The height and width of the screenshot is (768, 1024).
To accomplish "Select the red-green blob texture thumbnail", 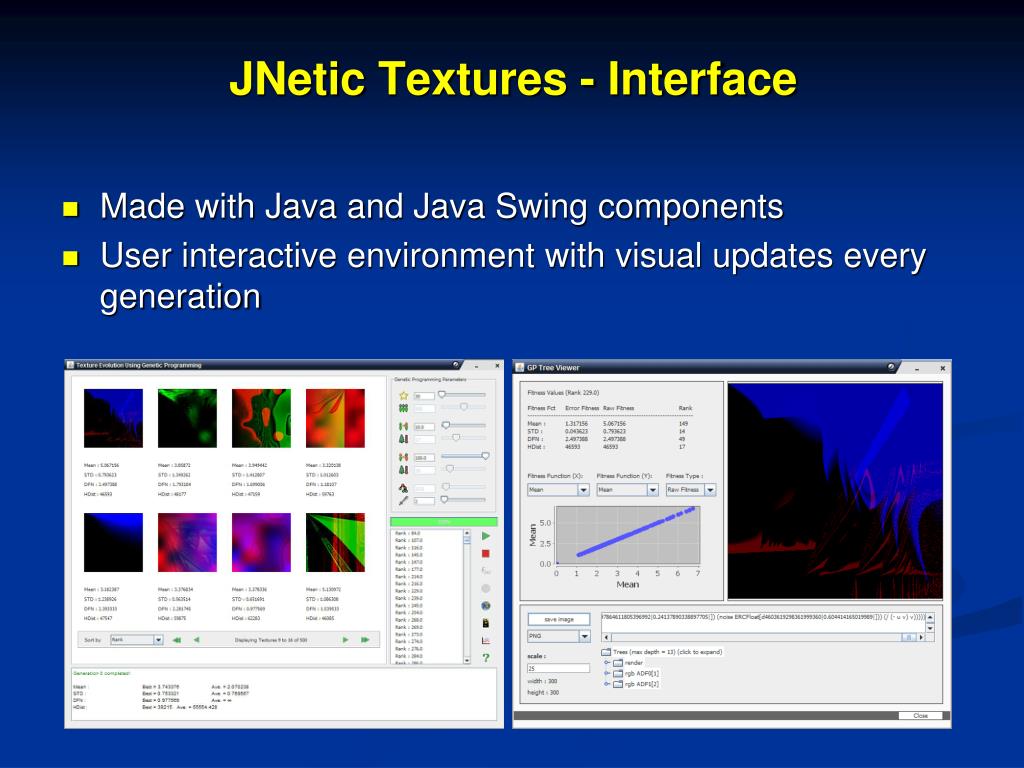I will [x=261, y=418].
